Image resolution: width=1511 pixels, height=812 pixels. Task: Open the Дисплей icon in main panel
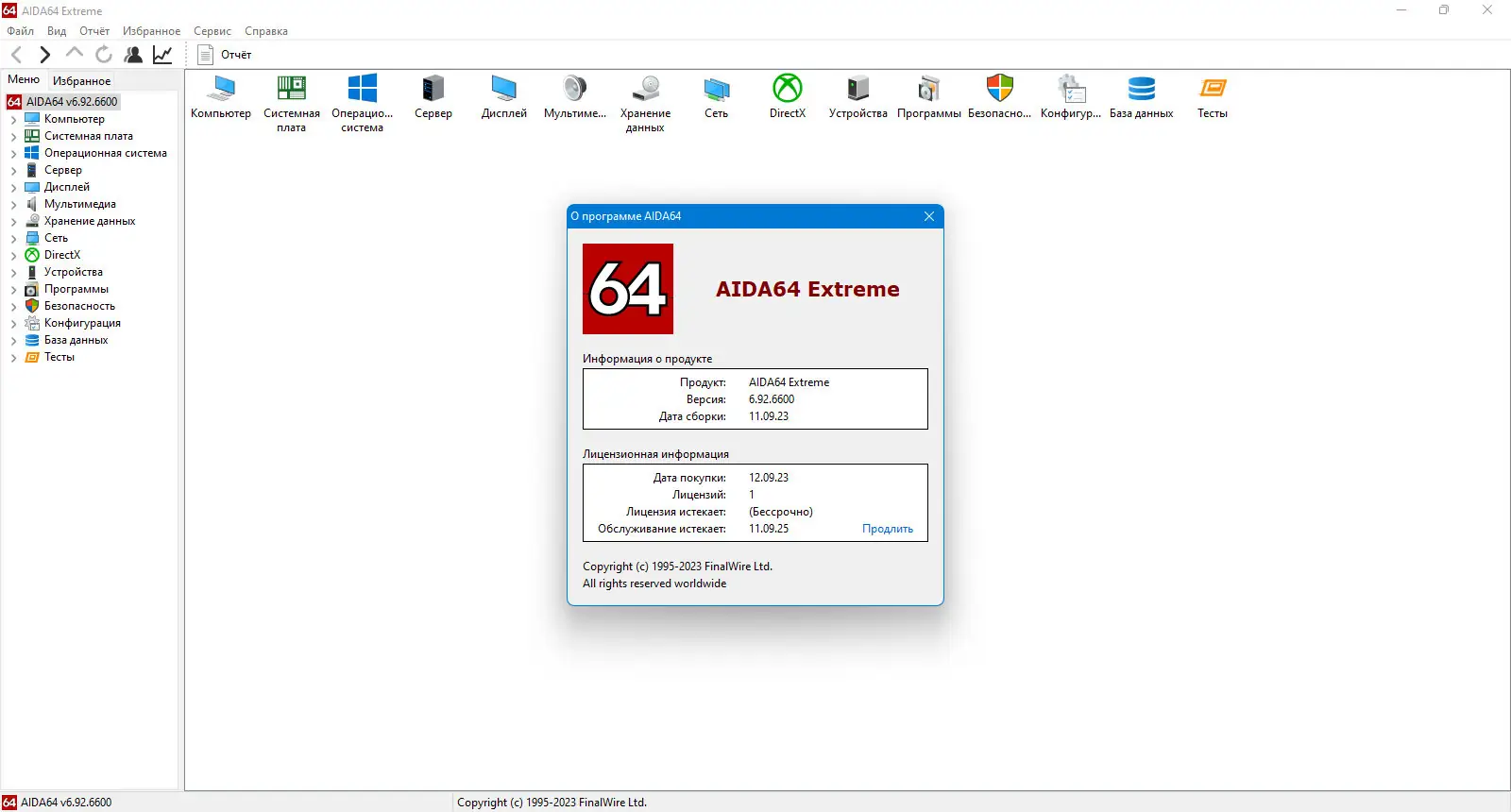click(x=504, y=96)
